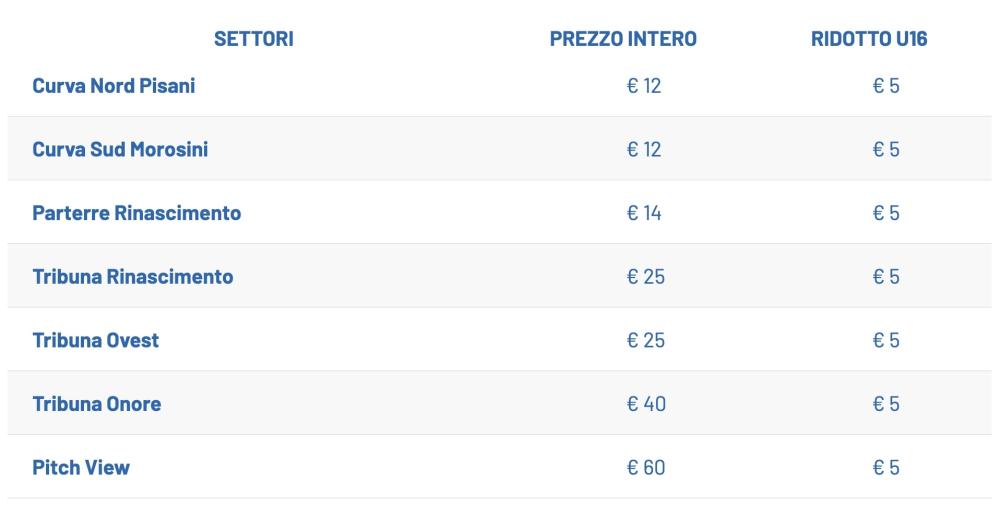Click the €12 price for Curva Sud Morosini
Image resolution: width=1000 pixels, height=532 pixels.
coord(644,149)
